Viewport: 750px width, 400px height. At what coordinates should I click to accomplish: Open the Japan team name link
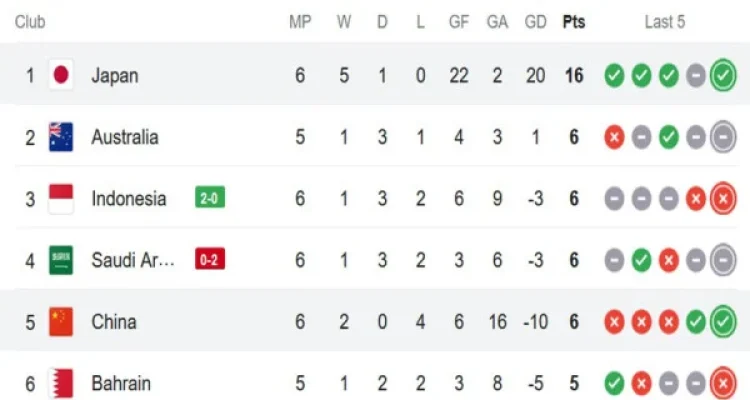click(x=115, y=75)
